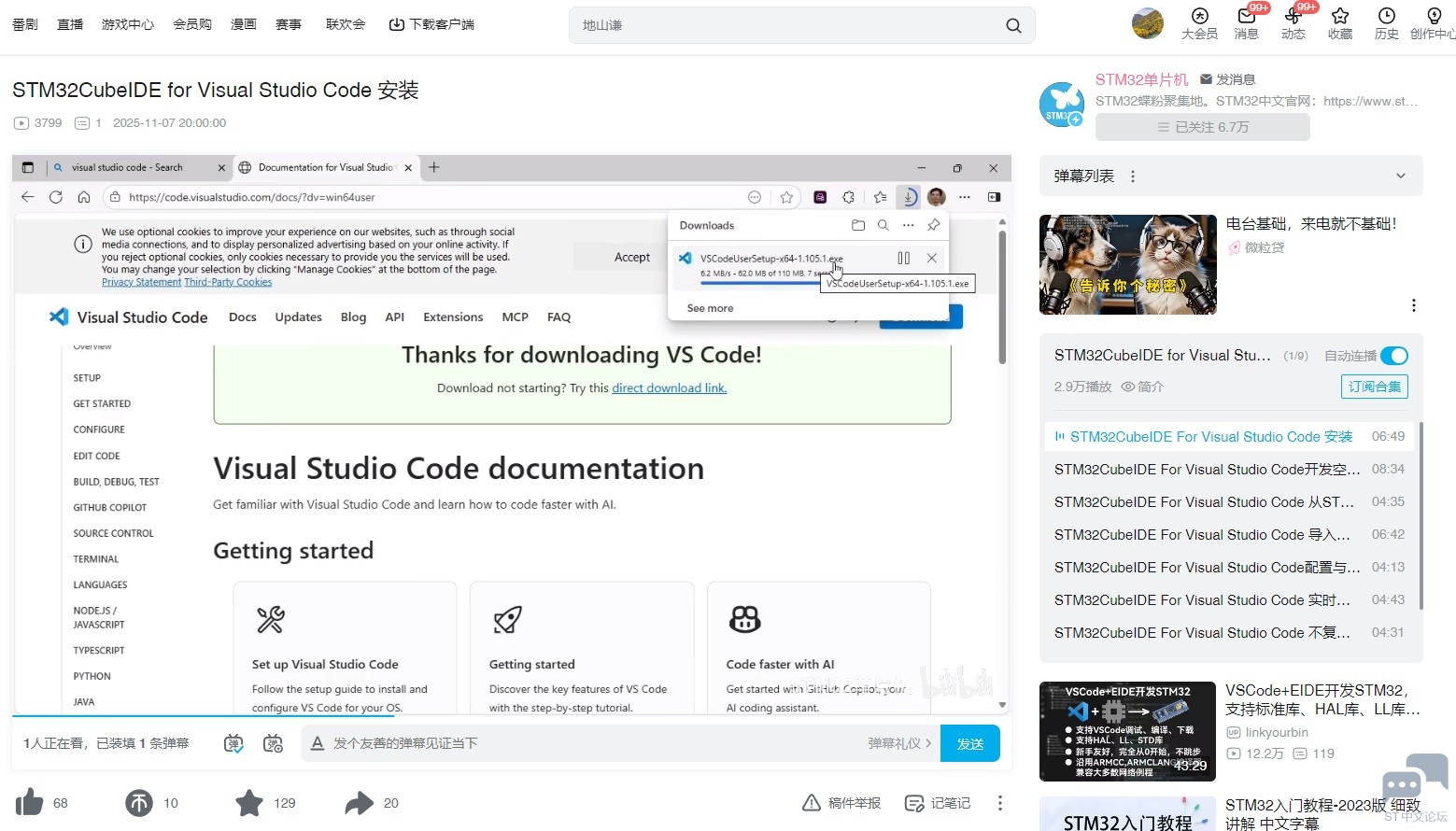The image size is (1456, 831).
Task: Share the video using the arrow icon
Action: (359, 802)
